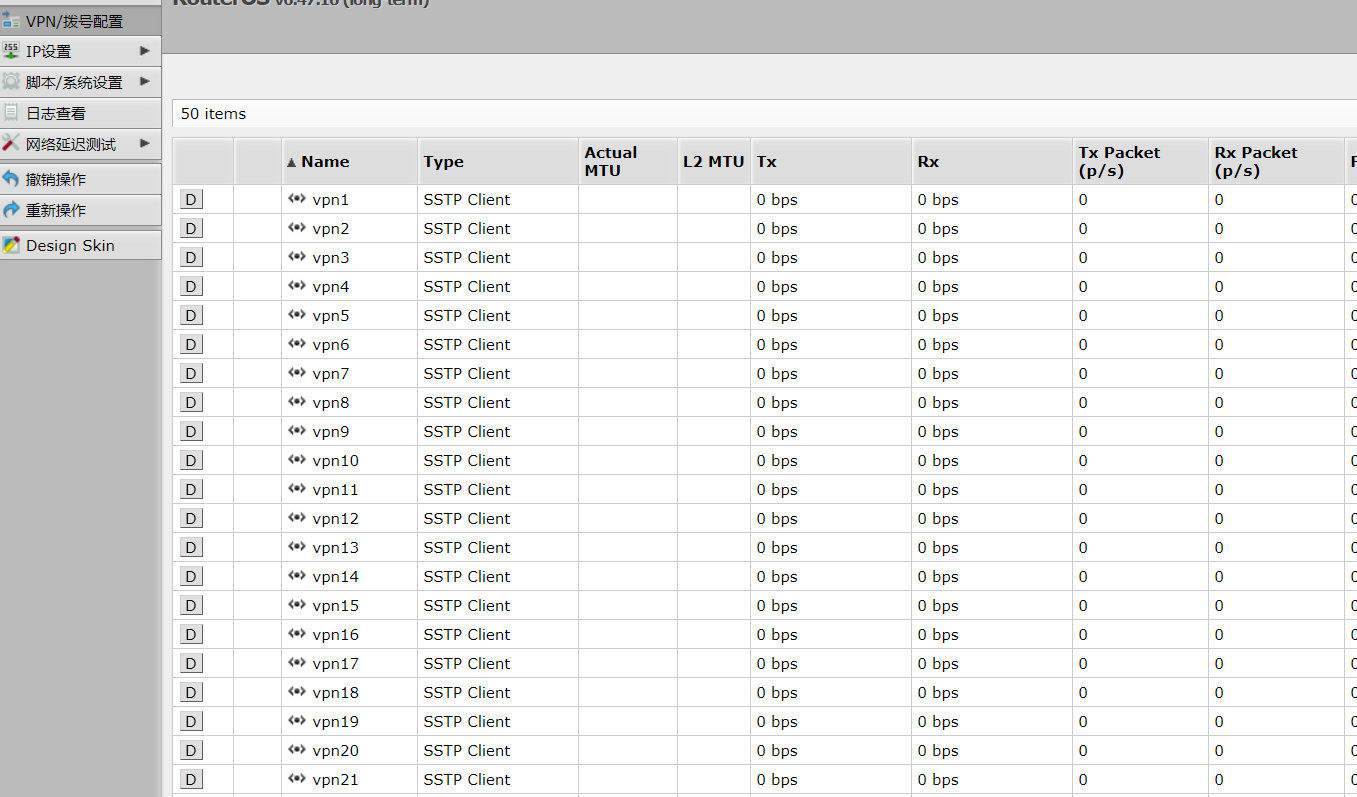The image size is (1357, 797).
Task: Sort table by Name column
Action: point(350,161)
